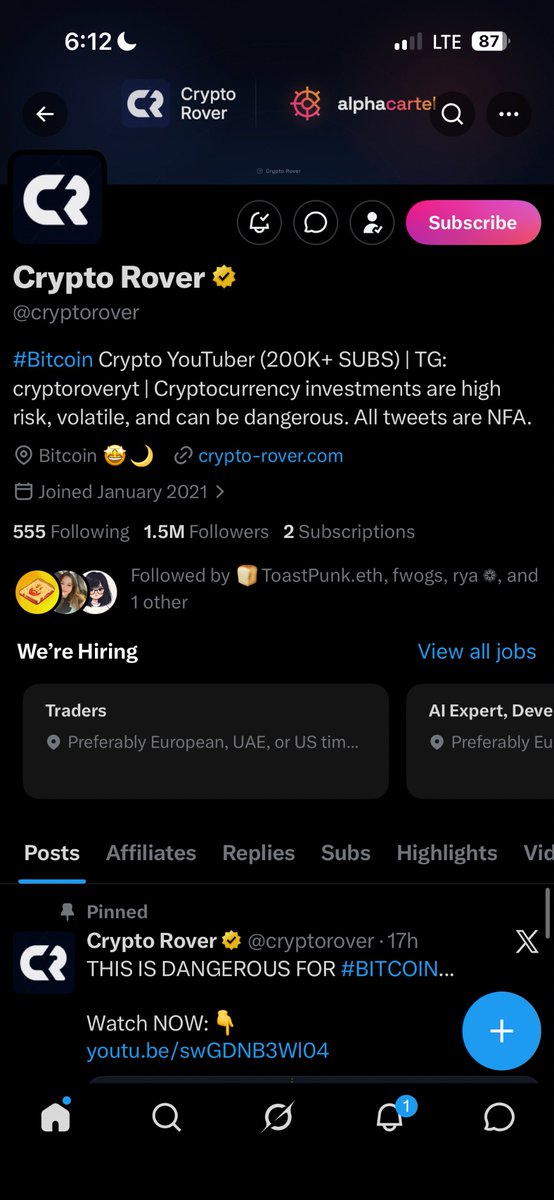Go to Home in bottom navigation
The height and width of the screenshot is (1200, 554).
point(55,1117)
